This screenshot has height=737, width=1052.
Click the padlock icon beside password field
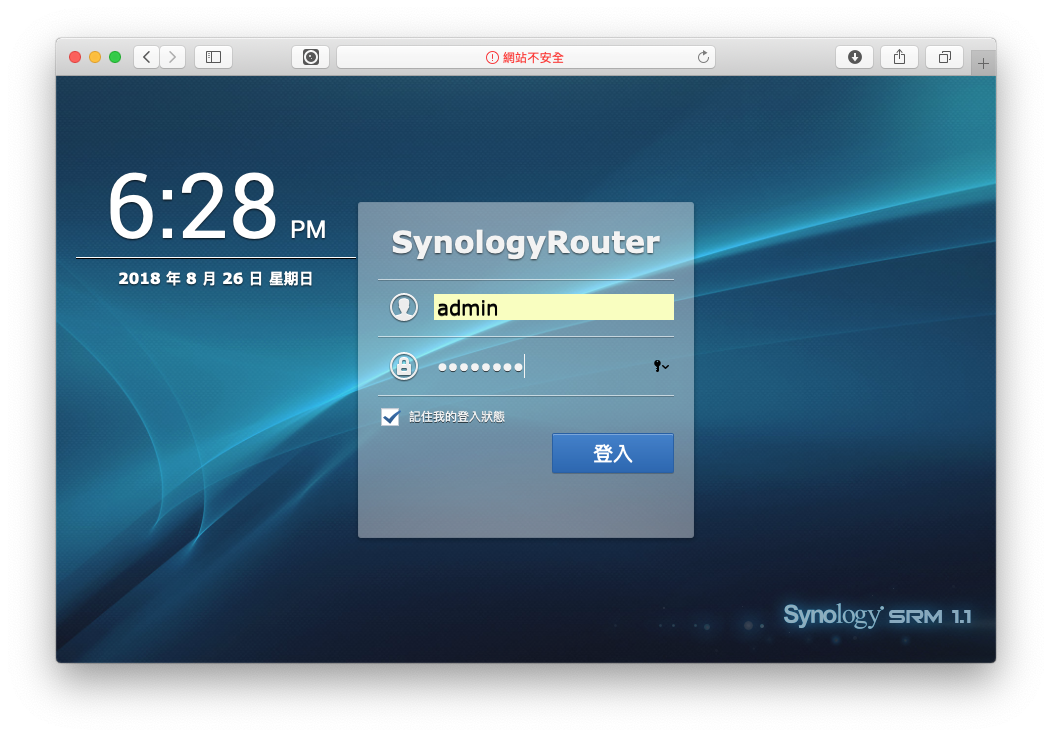(x=404, y=366)
